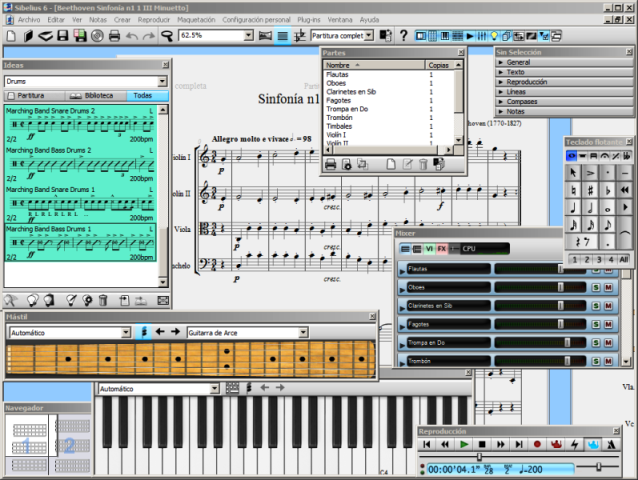Screen dimensions: 638x480
Task: Click keypad layout All button
Action: click(x=623, y=259)
